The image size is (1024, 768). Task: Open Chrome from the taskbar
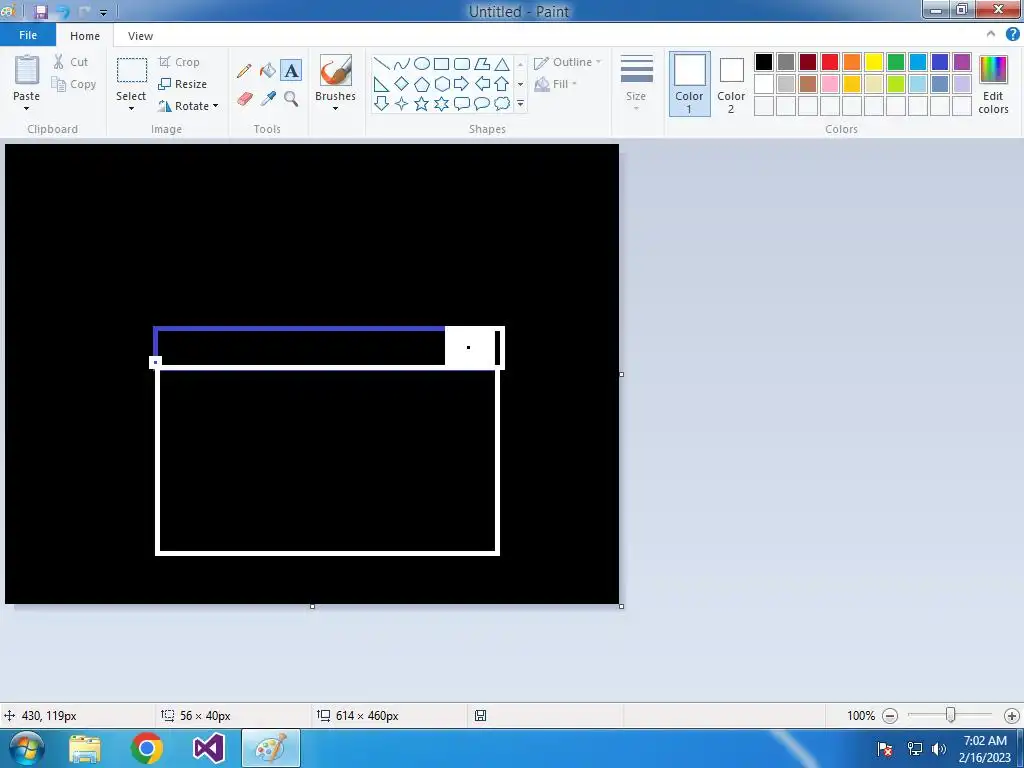coord(147,748)
